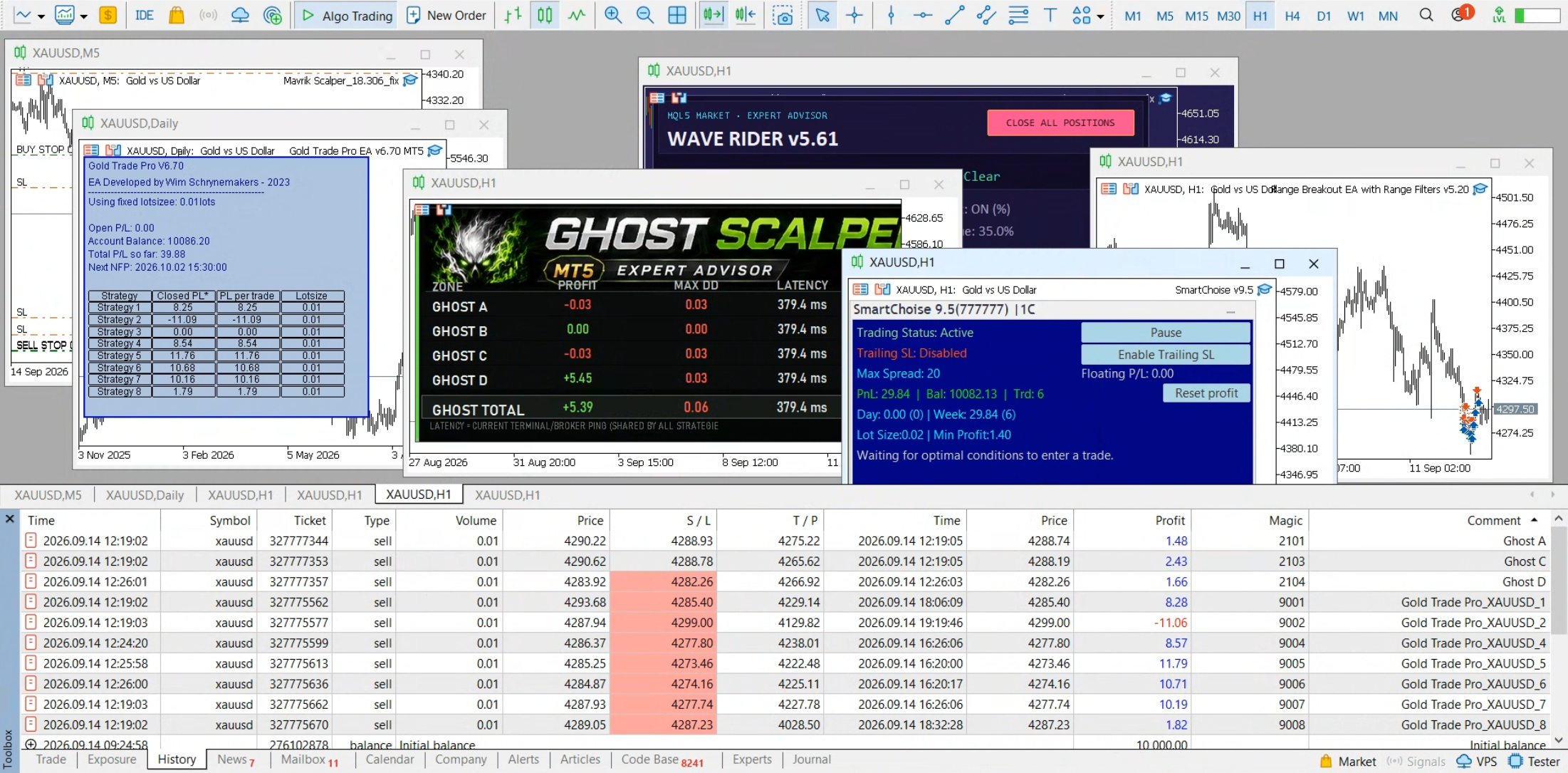Click the copy trading radar icon

(272, 15)
